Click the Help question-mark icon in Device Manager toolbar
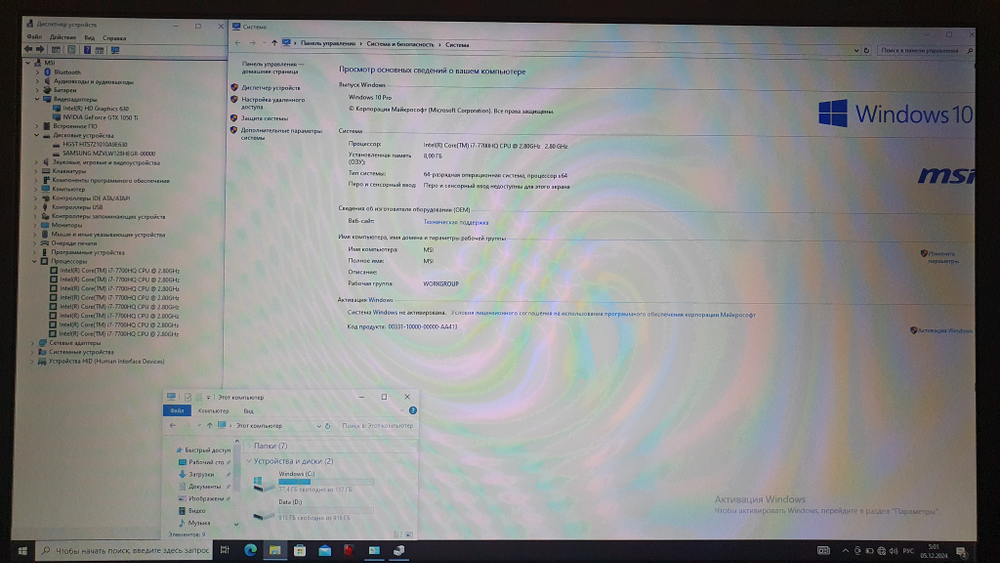This screenshot has width=1000, height=563. [x=87, y=50]
